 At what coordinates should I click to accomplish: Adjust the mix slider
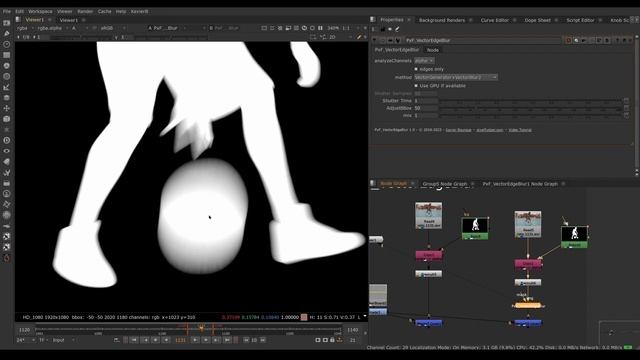pos(530,116)
